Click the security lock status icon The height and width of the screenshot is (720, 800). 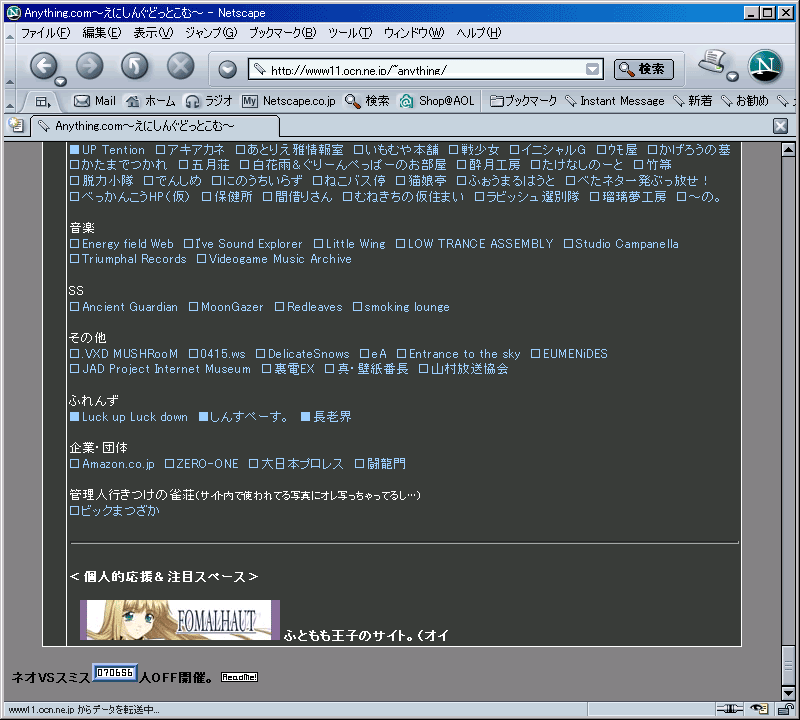(x=785, y=708)
